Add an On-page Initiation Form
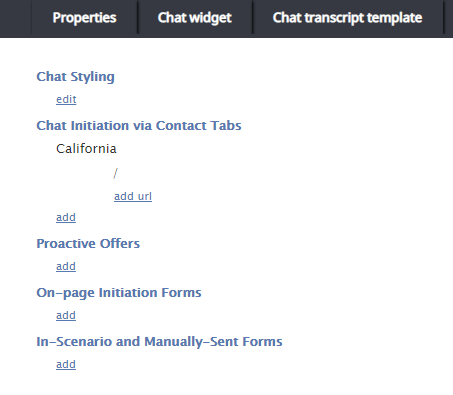 (66, 315)
